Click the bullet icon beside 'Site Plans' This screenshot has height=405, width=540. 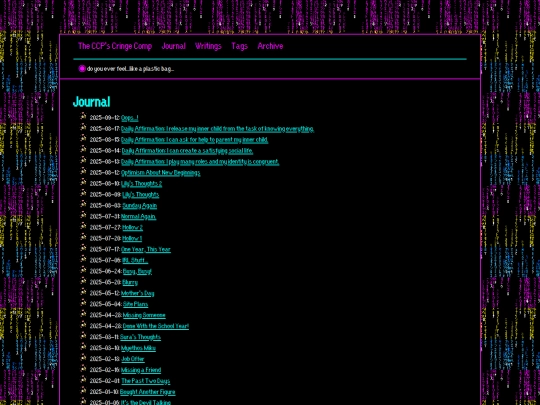(x=83, y=303)
